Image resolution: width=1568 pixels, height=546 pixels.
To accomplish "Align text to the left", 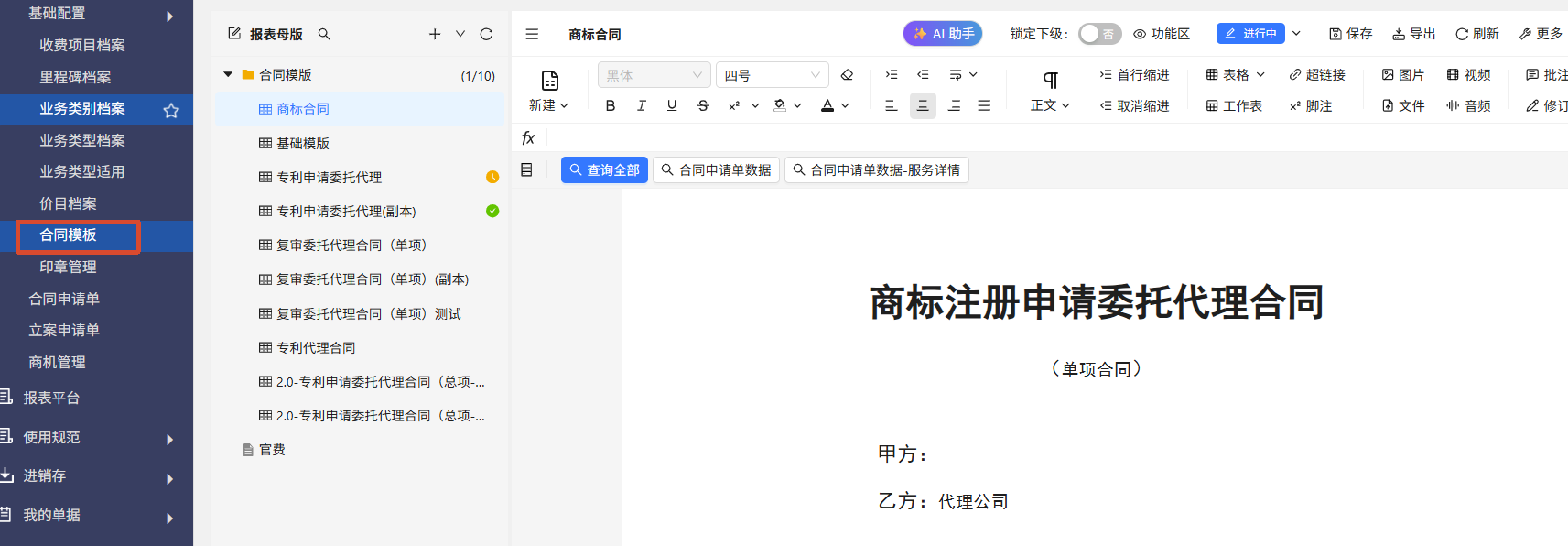I will [892, 106].
